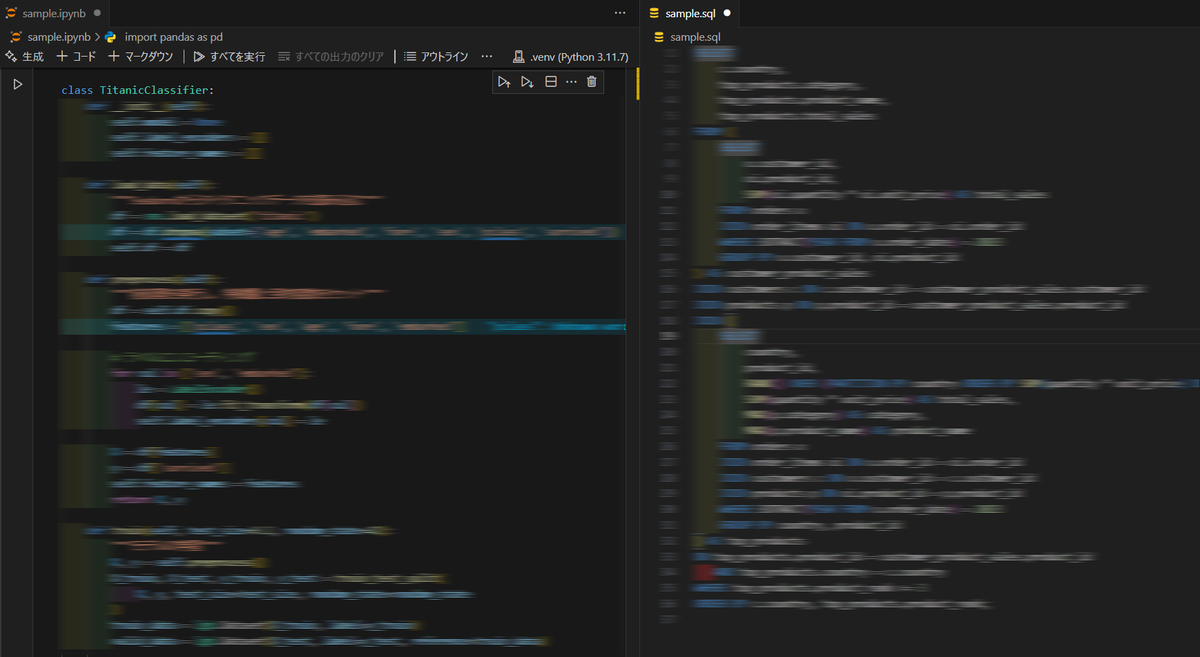
Task: Add a markdown cell with + マークダウン
Action: (x=141, y=57)
